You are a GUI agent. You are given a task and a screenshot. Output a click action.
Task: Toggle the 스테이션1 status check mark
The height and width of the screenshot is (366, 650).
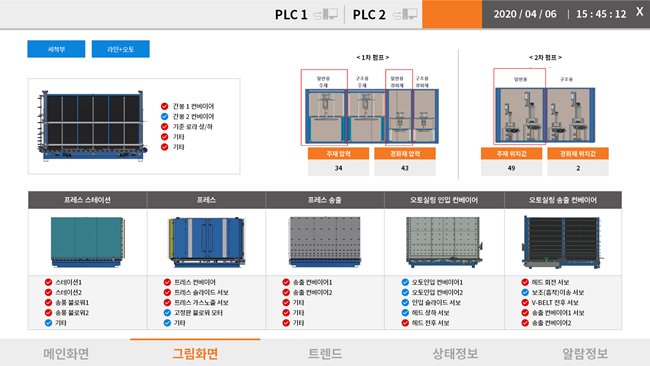click(x=49, y=282)
